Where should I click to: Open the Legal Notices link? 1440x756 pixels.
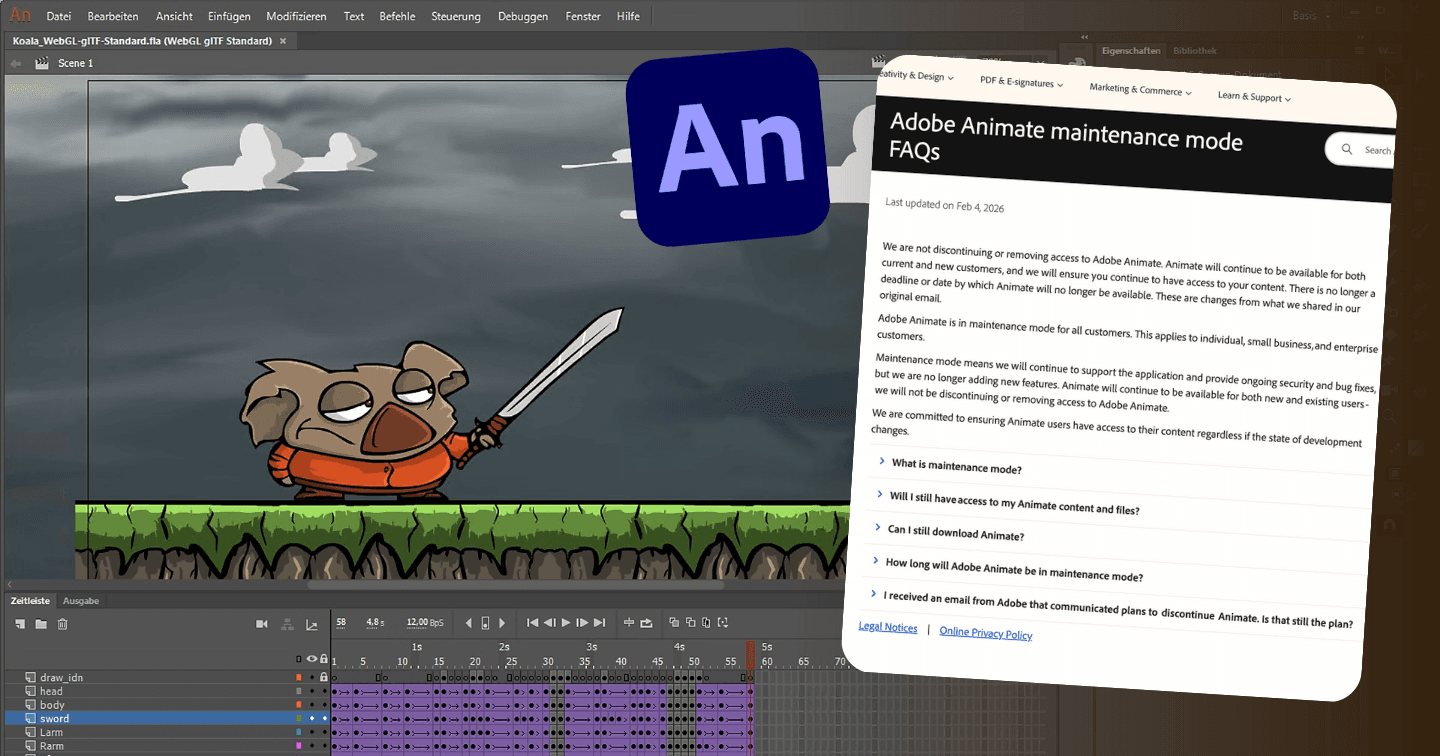[x=888, y=627]
